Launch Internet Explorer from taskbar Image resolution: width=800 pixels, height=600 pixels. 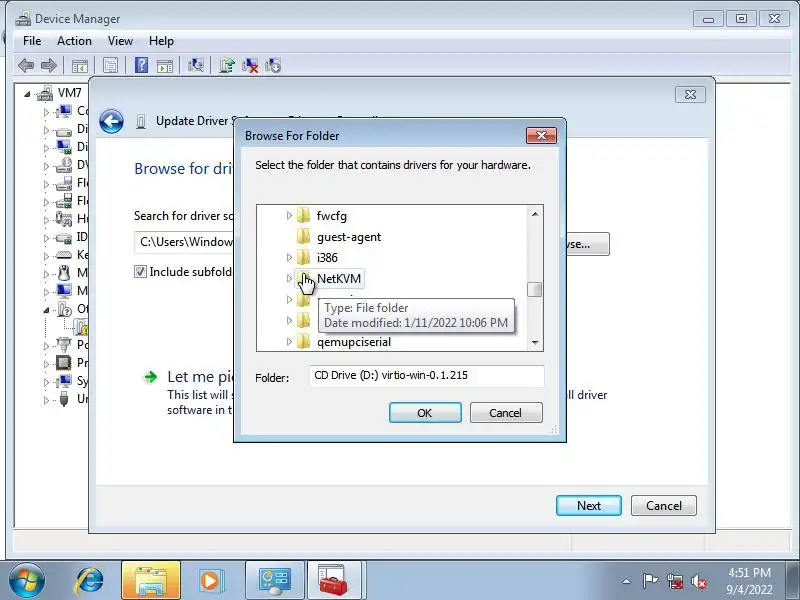click(x=90, y=581)
